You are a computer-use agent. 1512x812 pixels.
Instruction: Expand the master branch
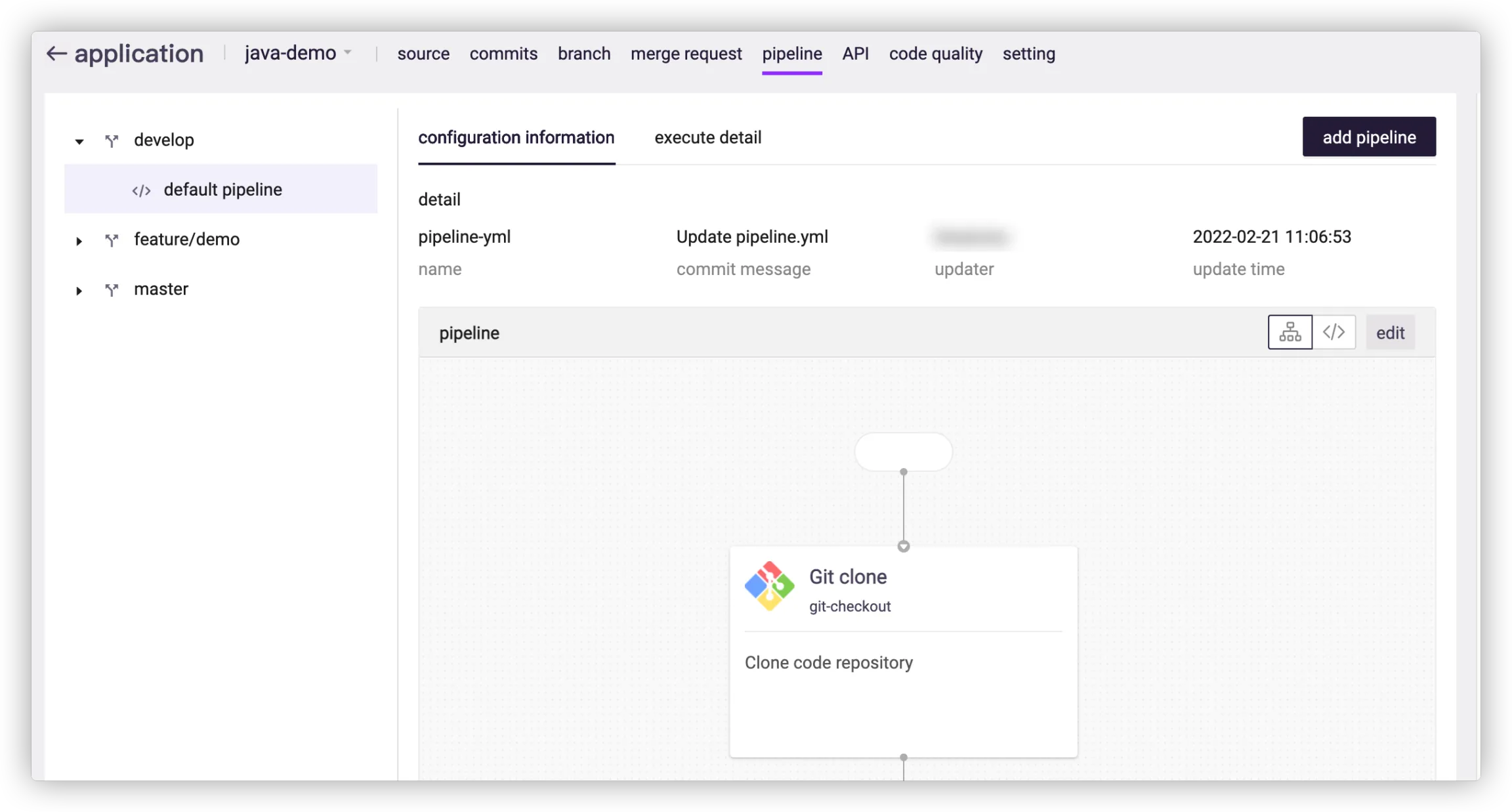tap(79, 290)
